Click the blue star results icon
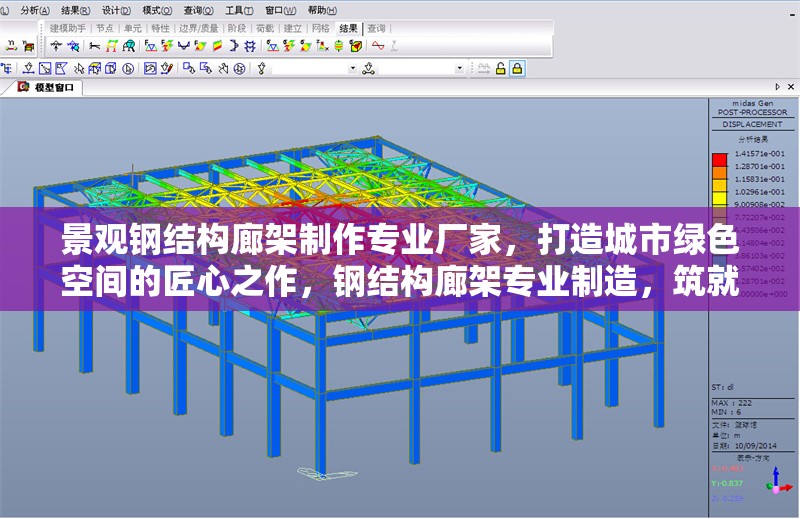Screen dimensions: 800x519 click(x=73, y=46)
